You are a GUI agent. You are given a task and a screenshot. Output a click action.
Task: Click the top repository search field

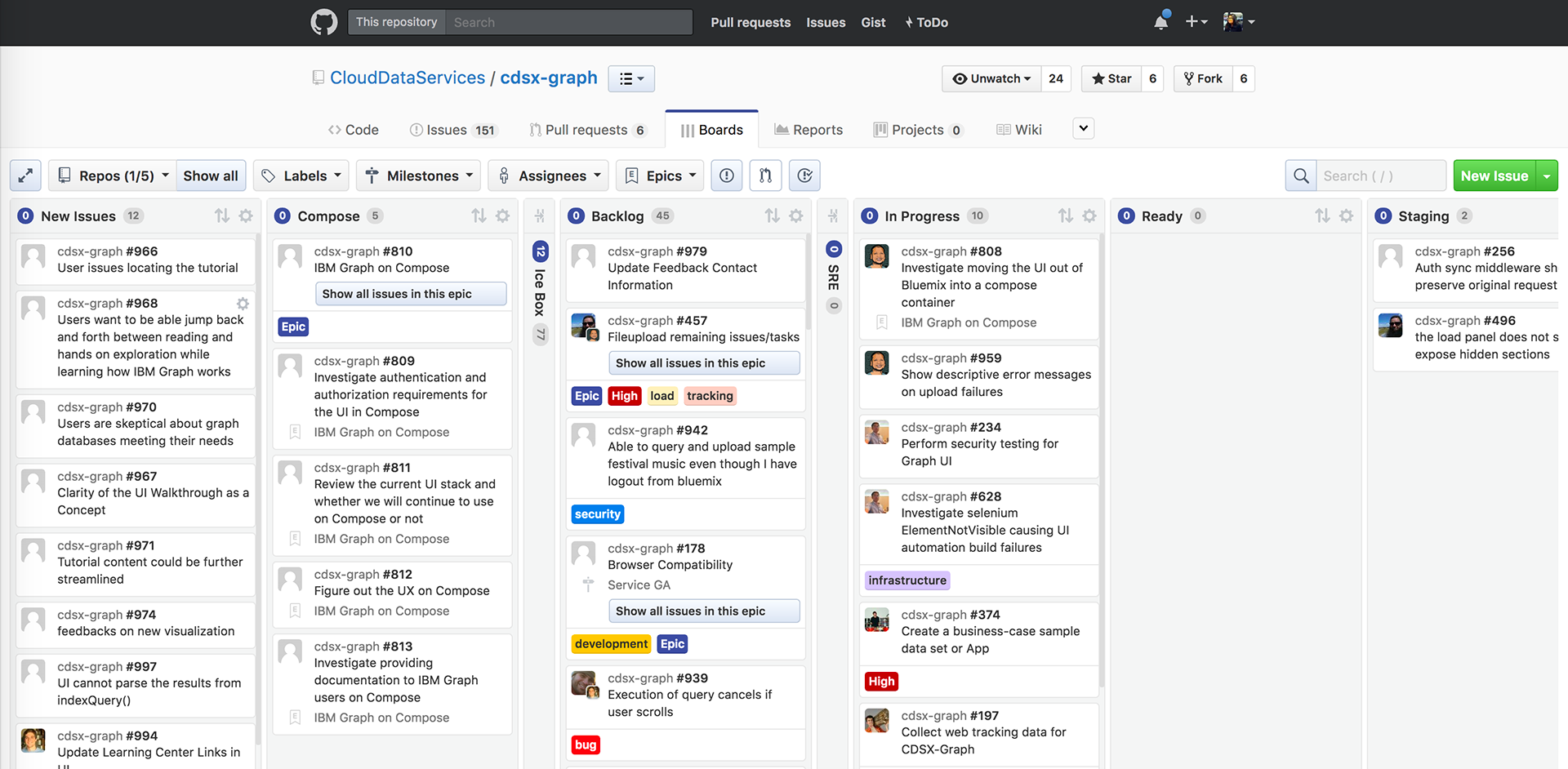[568, 22]
